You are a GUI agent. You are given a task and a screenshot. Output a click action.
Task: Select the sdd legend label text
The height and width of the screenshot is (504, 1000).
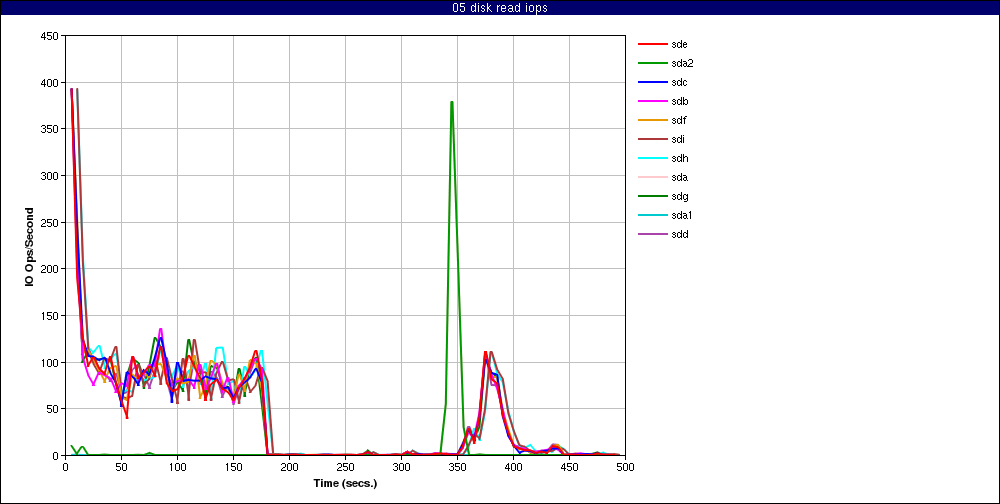[680, 234]
